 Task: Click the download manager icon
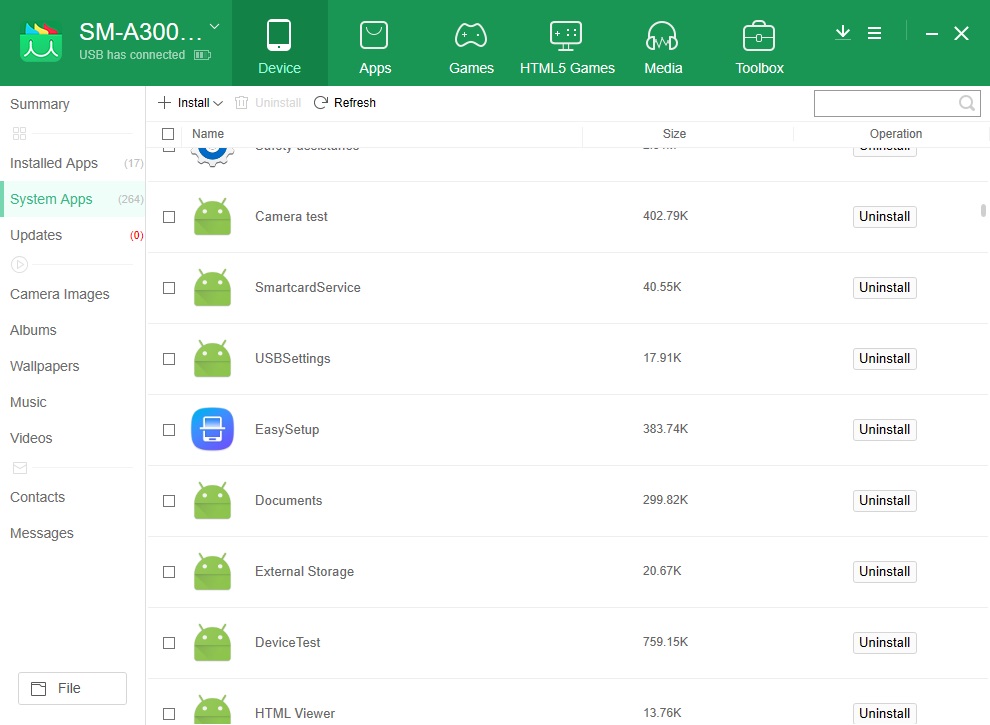[x=842, y=32]
